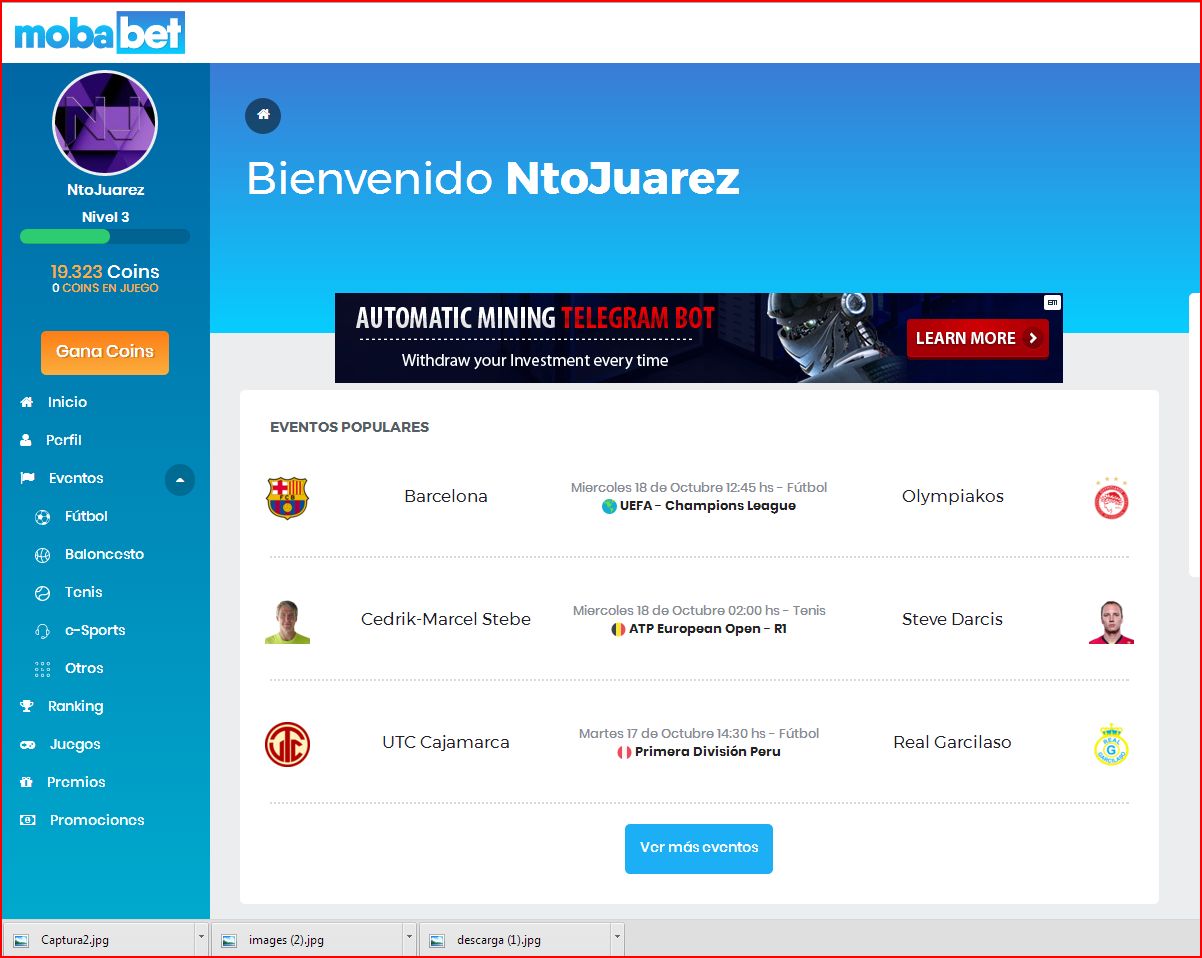Select Baloncesto in the Eventos submenu
Image resolution: width=1202 pixels, height=958 pixels.
click(x=105, y=554)
